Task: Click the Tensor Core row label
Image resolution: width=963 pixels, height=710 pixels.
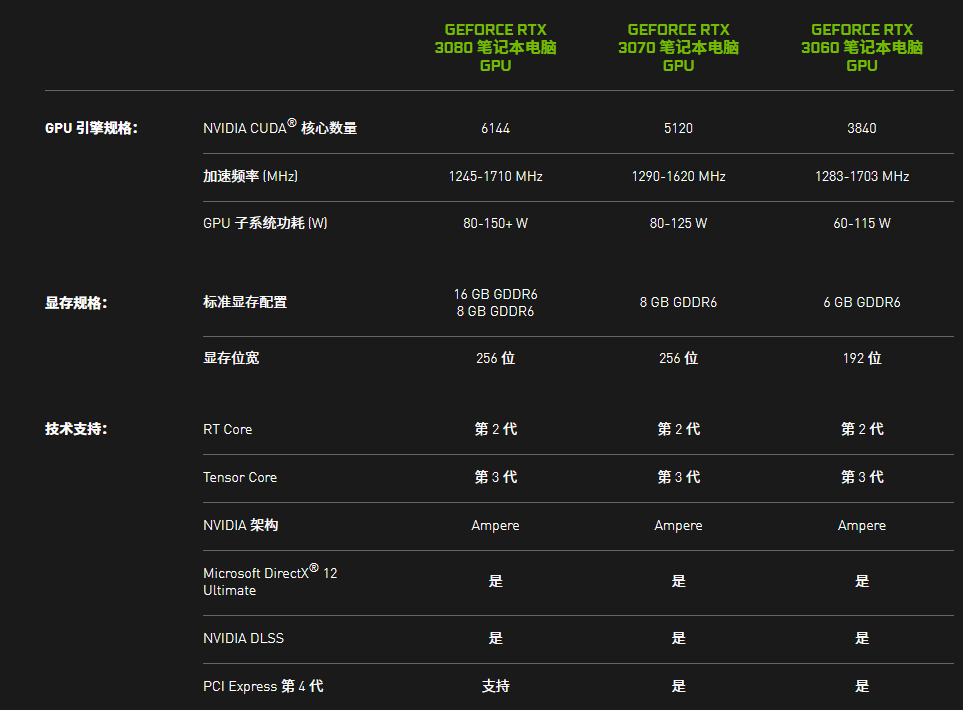Action: coord(240,477)
